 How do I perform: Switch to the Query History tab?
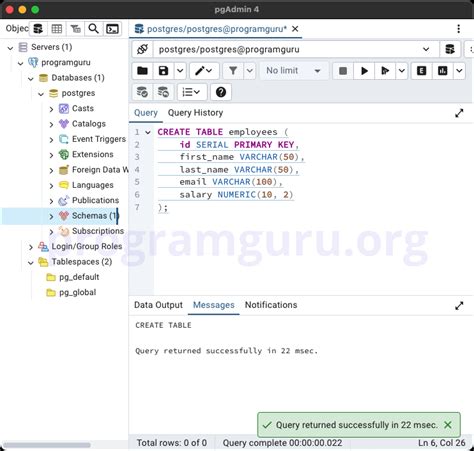(195, 113)
